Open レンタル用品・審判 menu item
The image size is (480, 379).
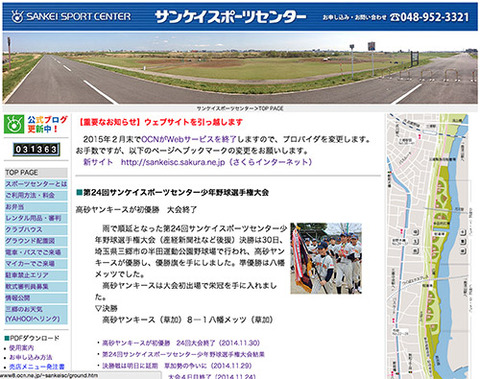point(36,218)
